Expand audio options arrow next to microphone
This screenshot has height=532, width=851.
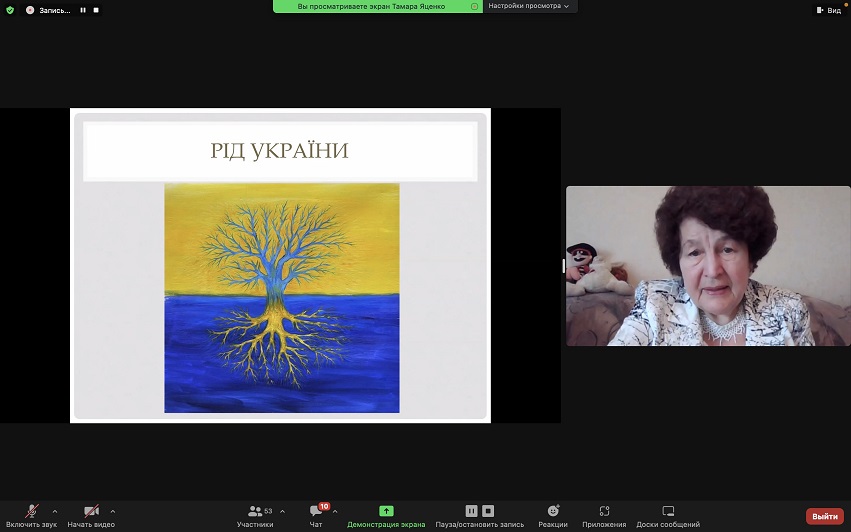coord(55,511)
